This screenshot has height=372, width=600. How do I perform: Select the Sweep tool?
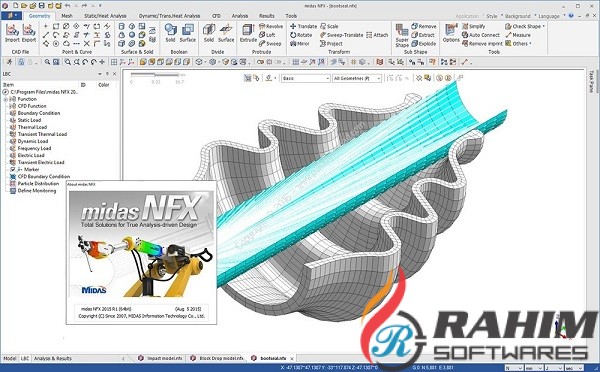(270, 44)
